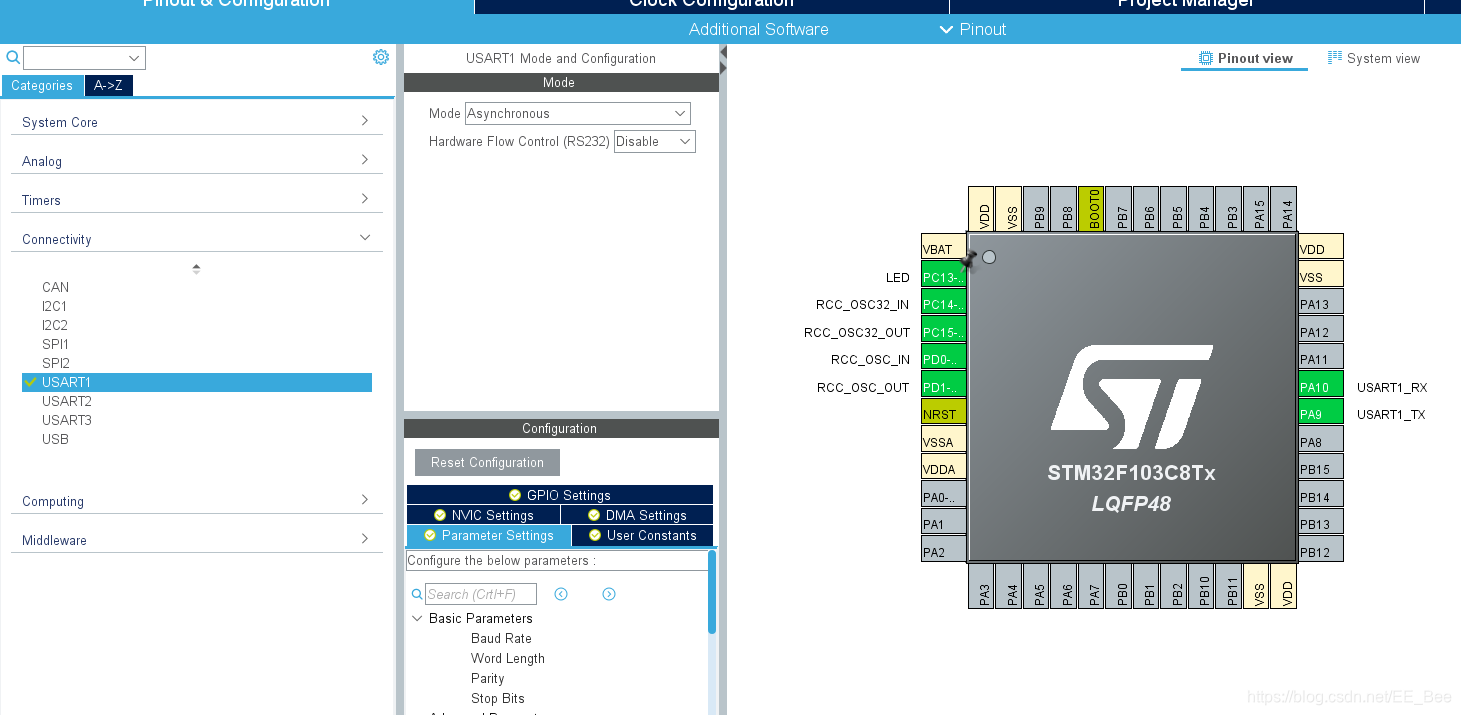Open Hardware Flow Control Disable dropdown
Image resolution: width=1461 pixels, height=715 pixels.
654,141
